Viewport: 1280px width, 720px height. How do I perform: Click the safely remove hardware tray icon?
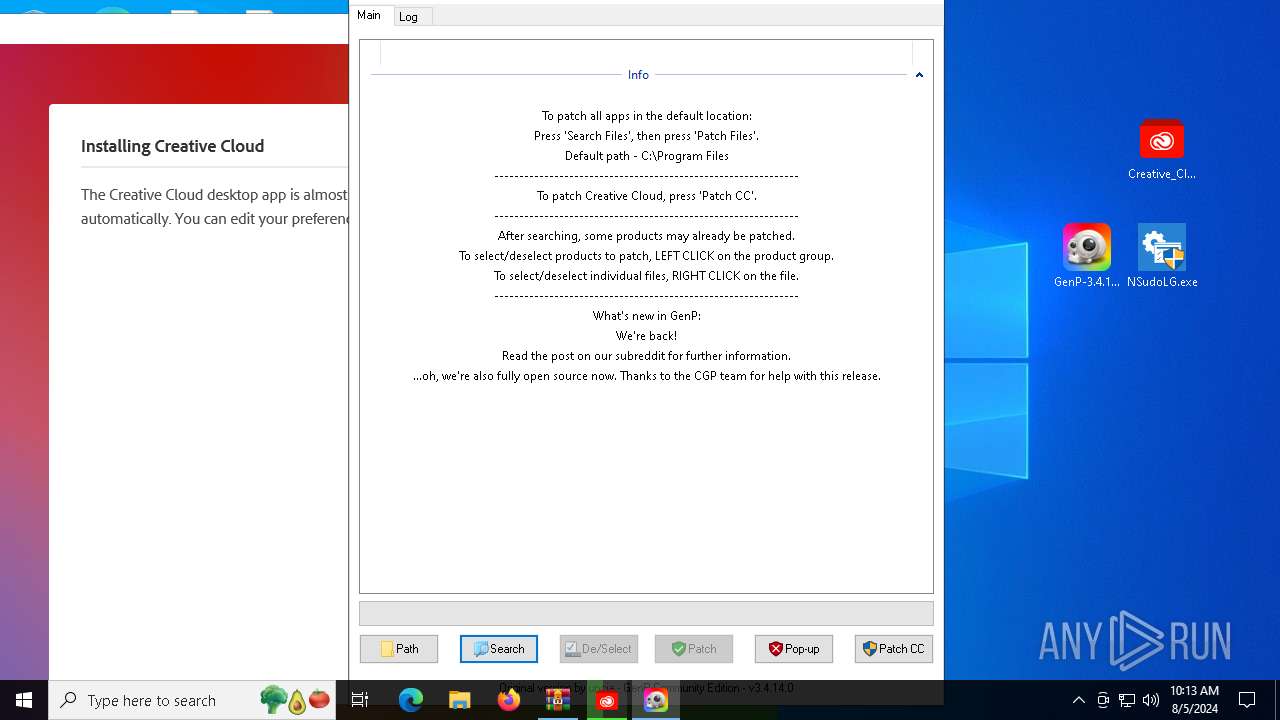1103,700
